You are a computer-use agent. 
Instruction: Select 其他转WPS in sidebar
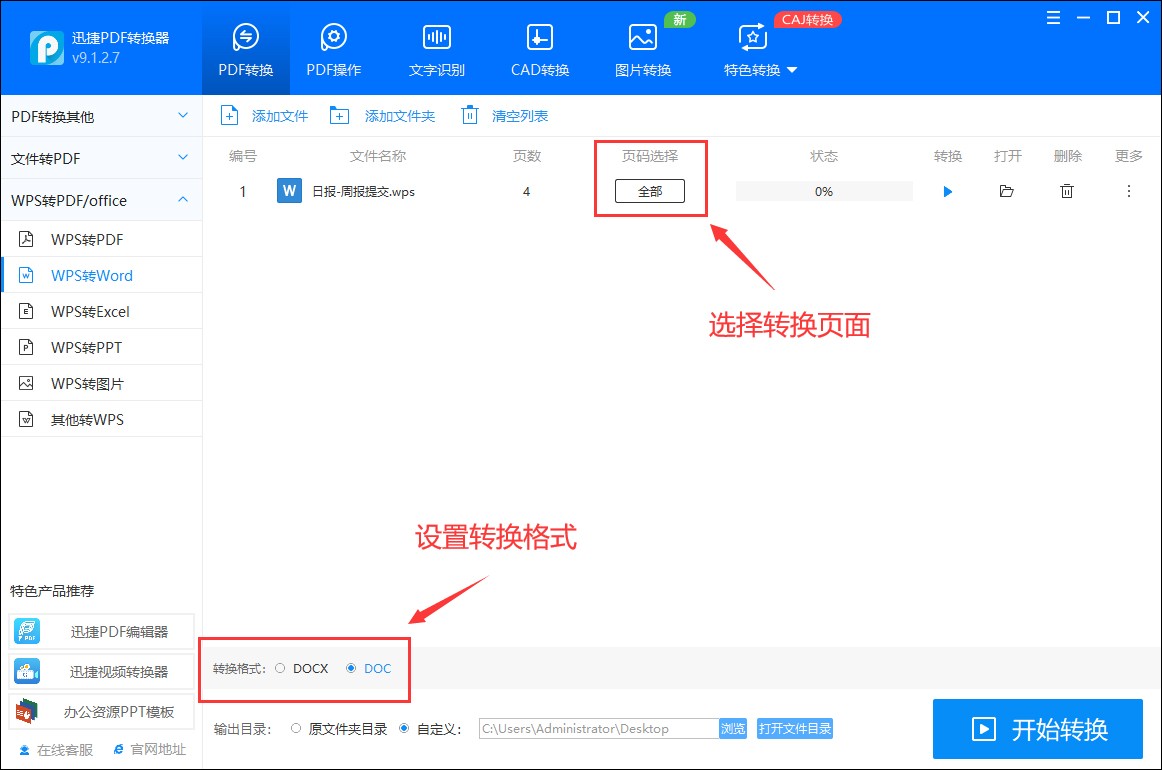coord(101,419)
